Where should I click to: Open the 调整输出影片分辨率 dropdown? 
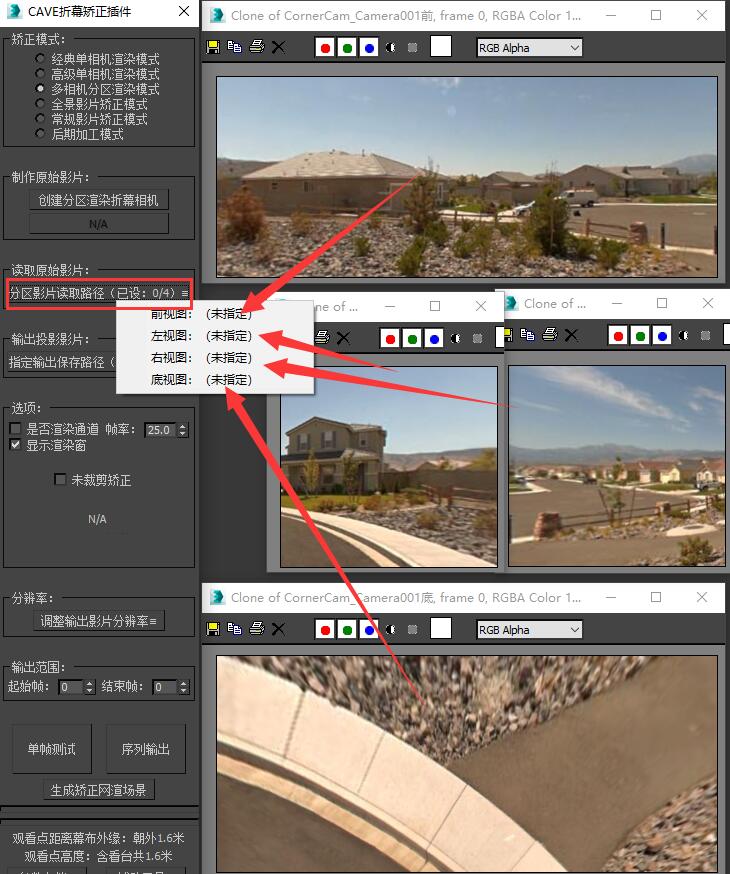[98, 621]
